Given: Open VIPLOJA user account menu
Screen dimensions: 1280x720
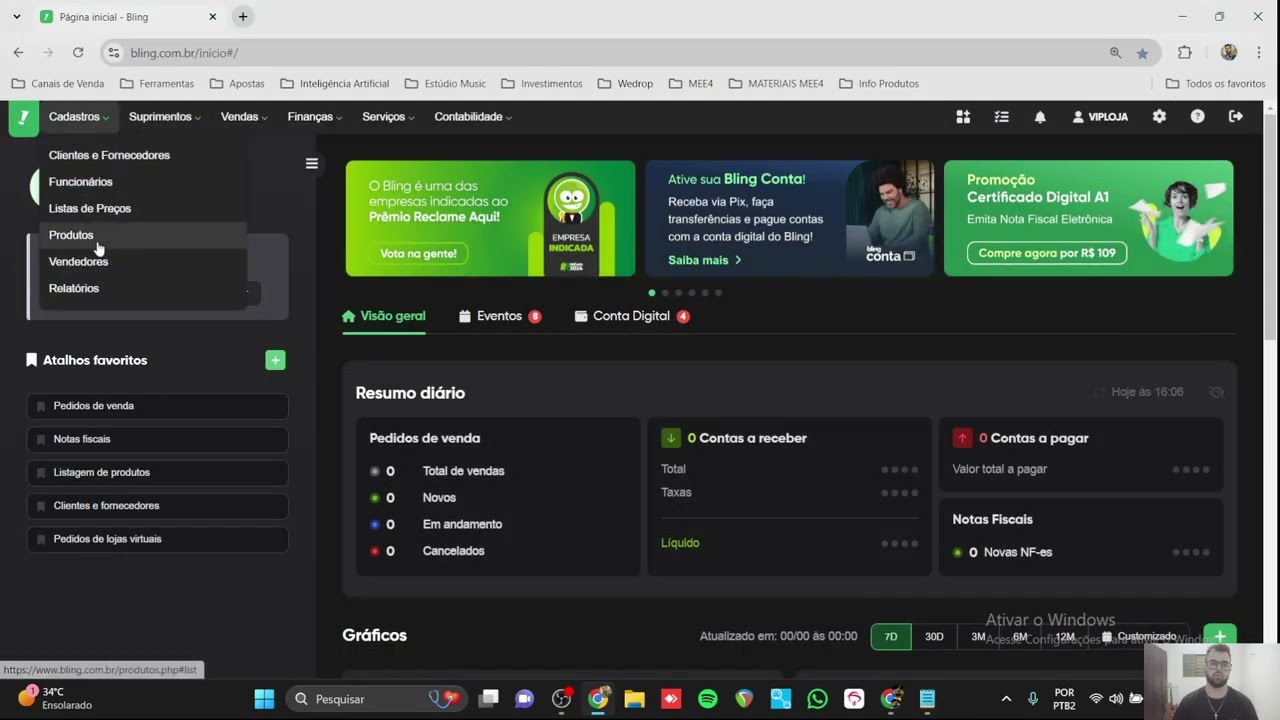Looking at the screenshot, I should click(x=1100, y=117).
